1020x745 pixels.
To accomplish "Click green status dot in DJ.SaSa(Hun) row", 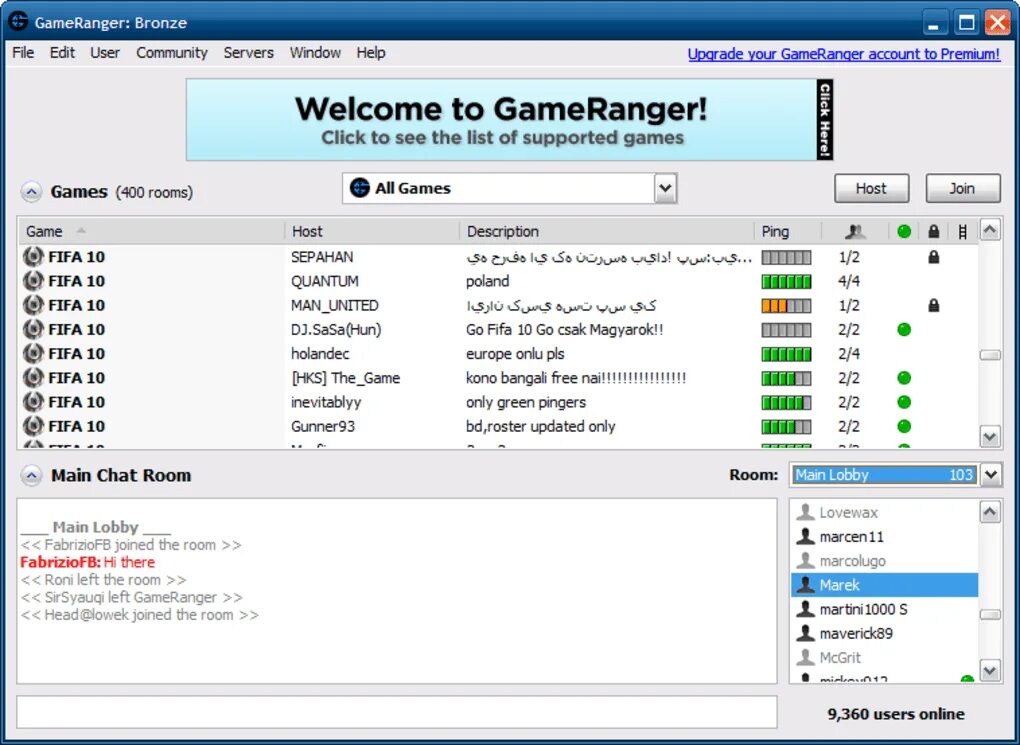I will 904,329.
